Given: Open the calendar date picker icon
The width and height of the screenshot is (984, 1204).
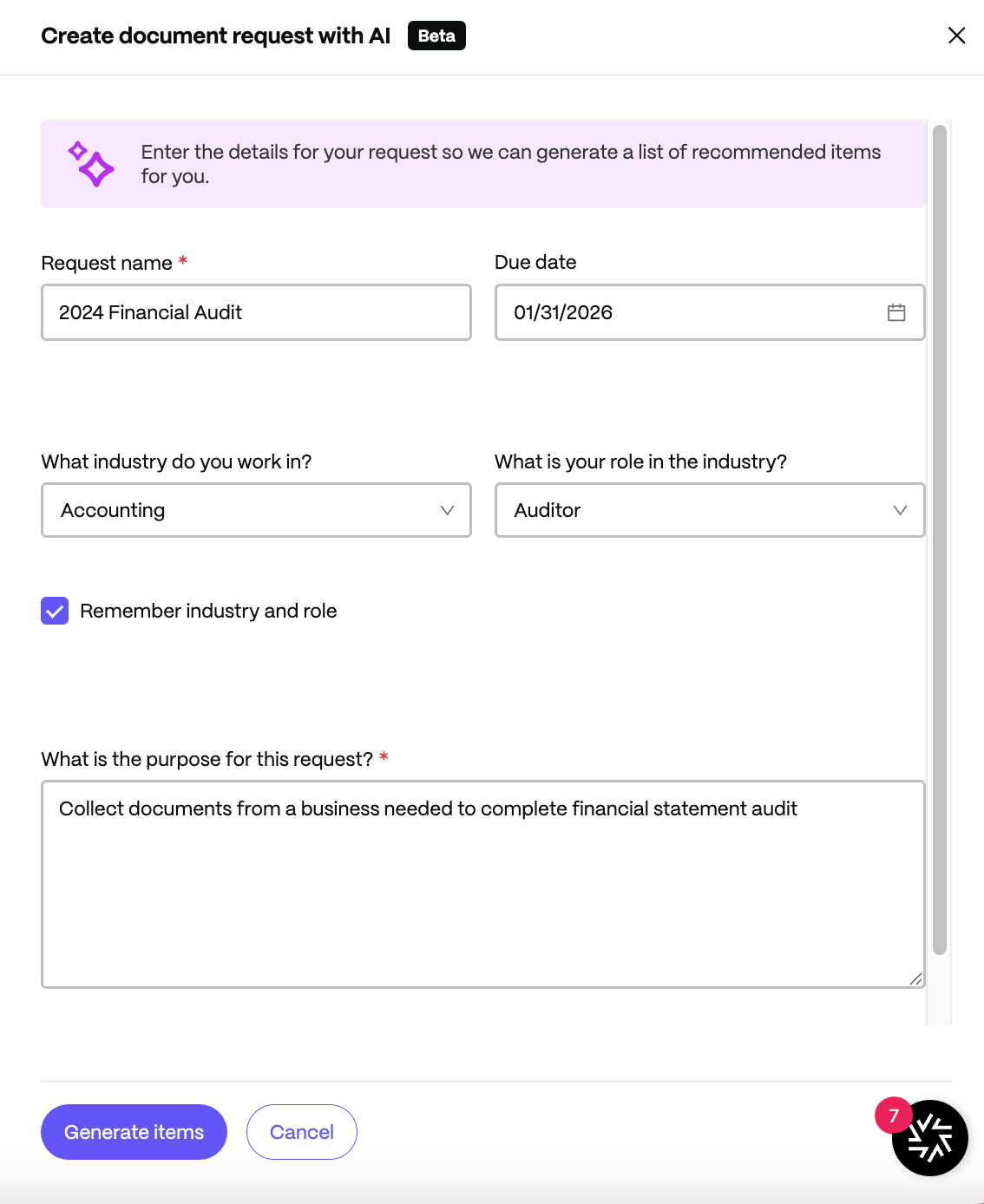Looking at the screenshot, I should click(x=897, y=312).
